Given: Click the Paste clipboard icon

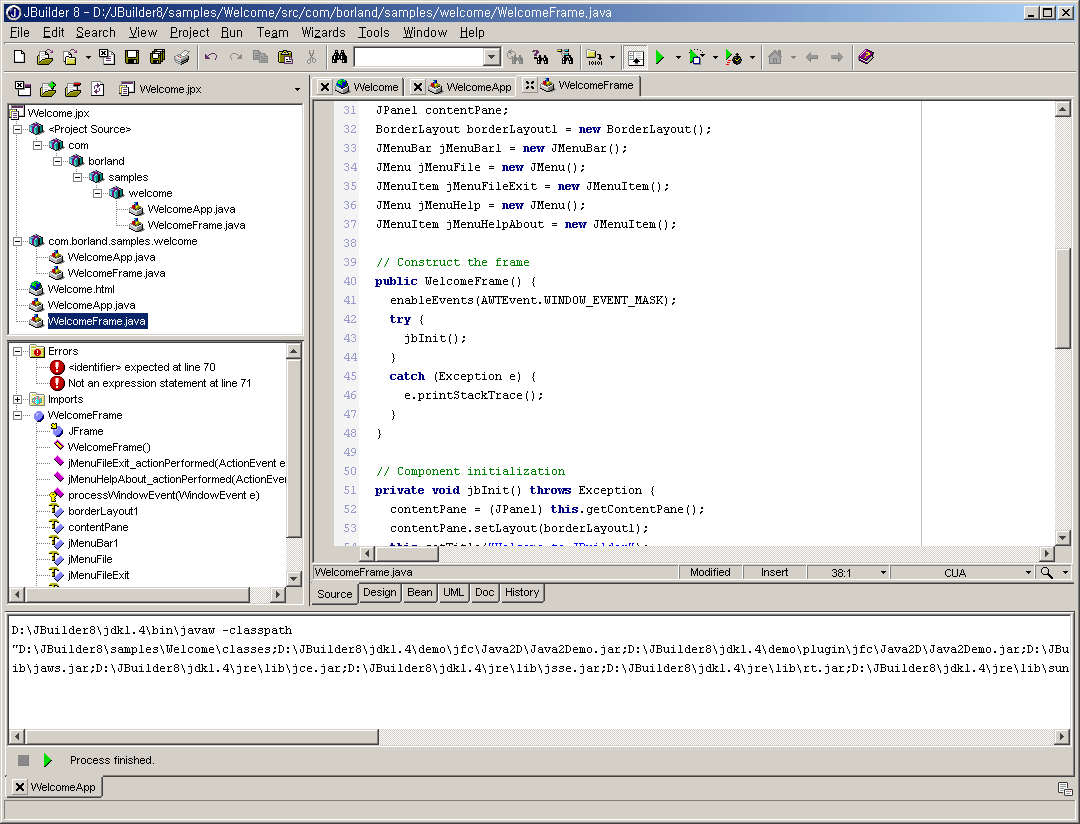Looking at the screenshot, I should (x=285, y=58).
